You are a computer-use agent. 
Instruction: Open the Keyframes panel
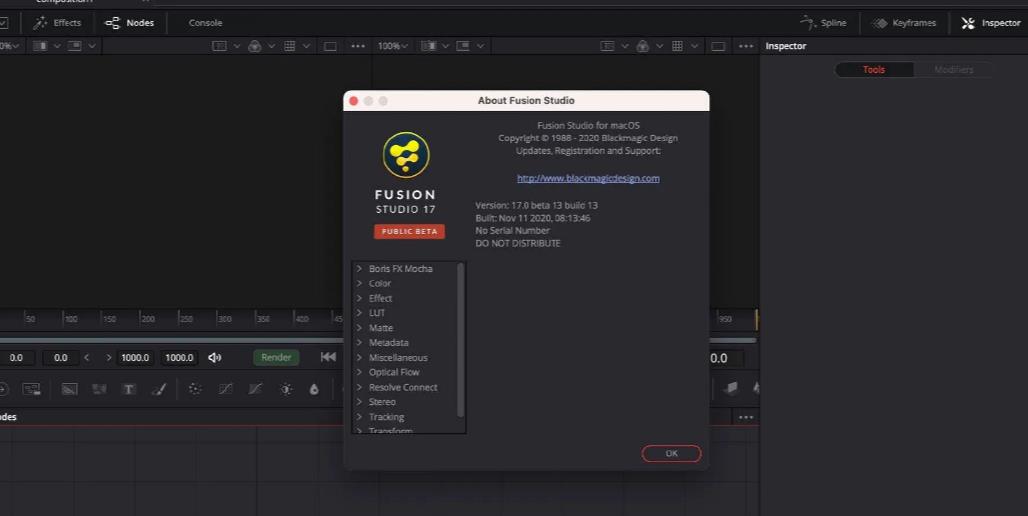(x=904, y=23)
